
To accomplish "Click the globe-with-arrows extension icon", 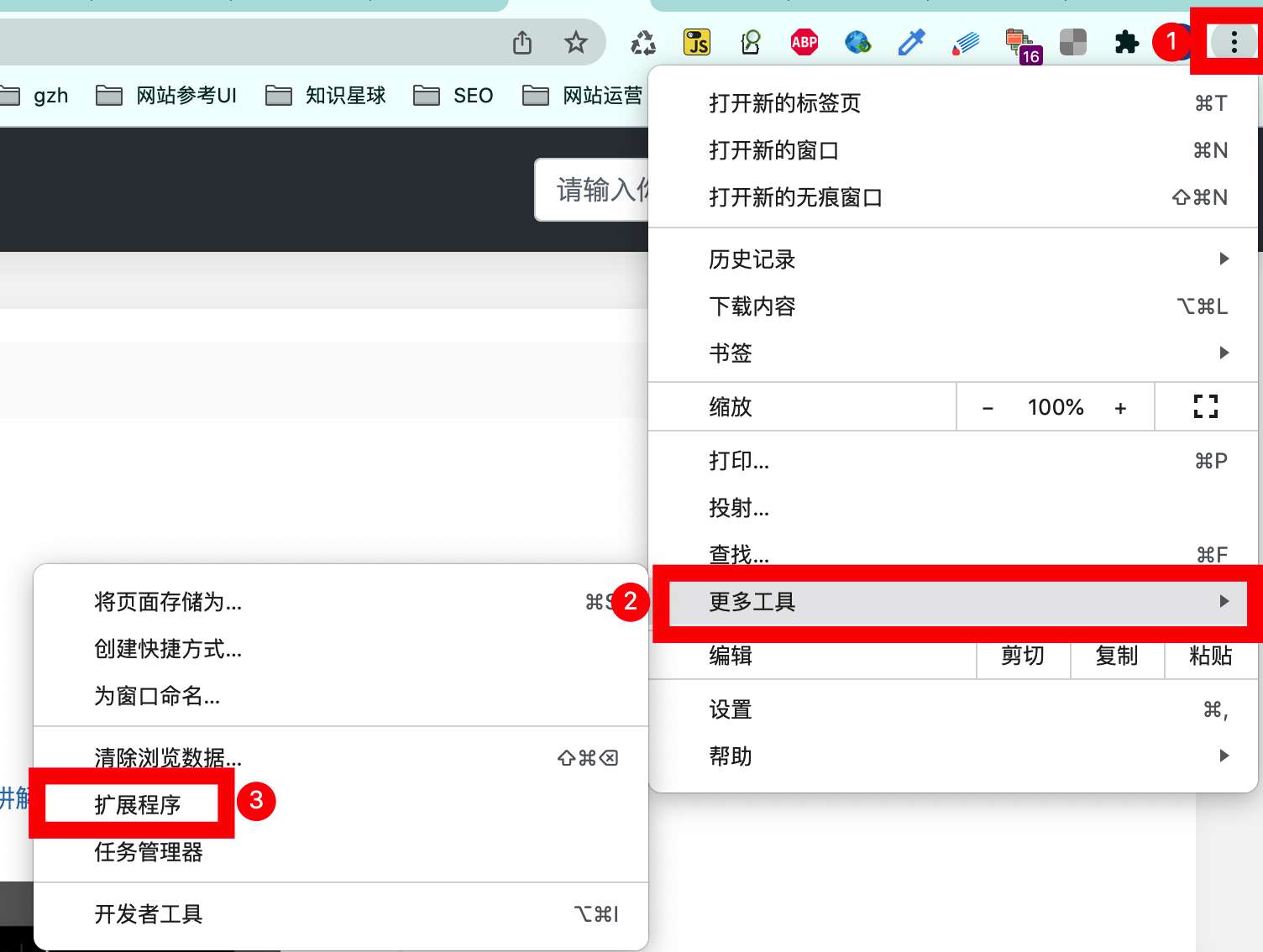I will click(857, 41).
